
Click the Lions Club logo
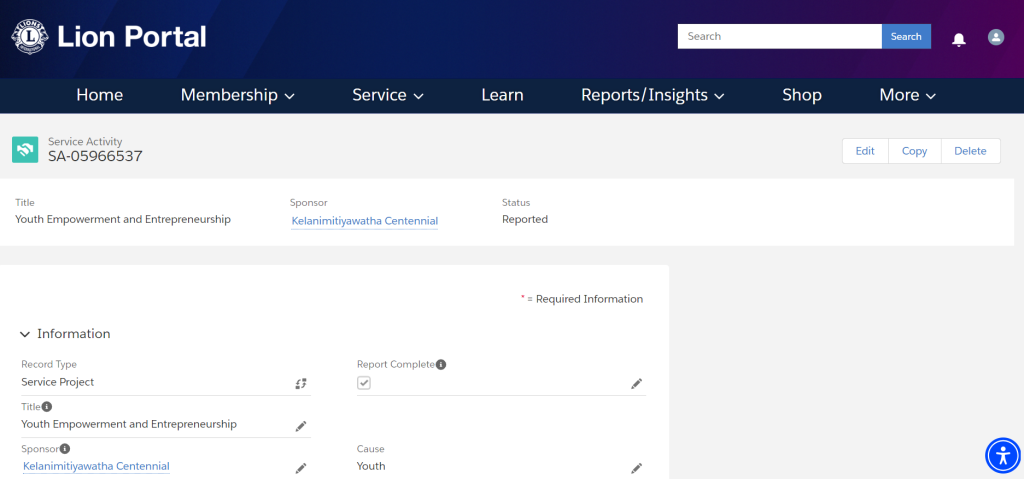point(30,37)
